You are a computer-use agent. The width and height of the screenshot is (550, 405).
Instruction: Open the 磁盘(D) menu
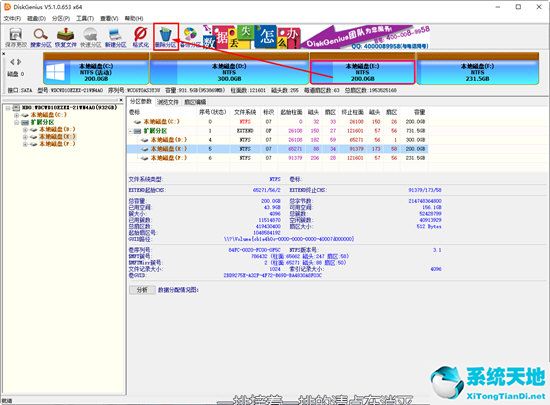tap(36, 18)
